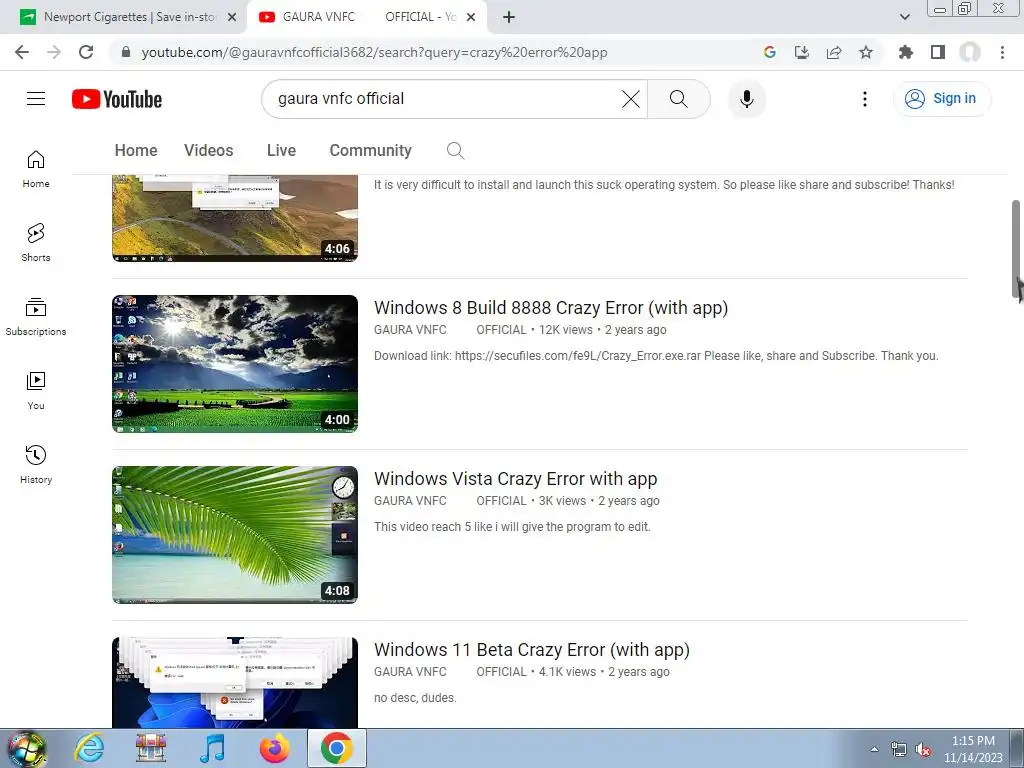Click 'This video reach 5 like' description

512,527
